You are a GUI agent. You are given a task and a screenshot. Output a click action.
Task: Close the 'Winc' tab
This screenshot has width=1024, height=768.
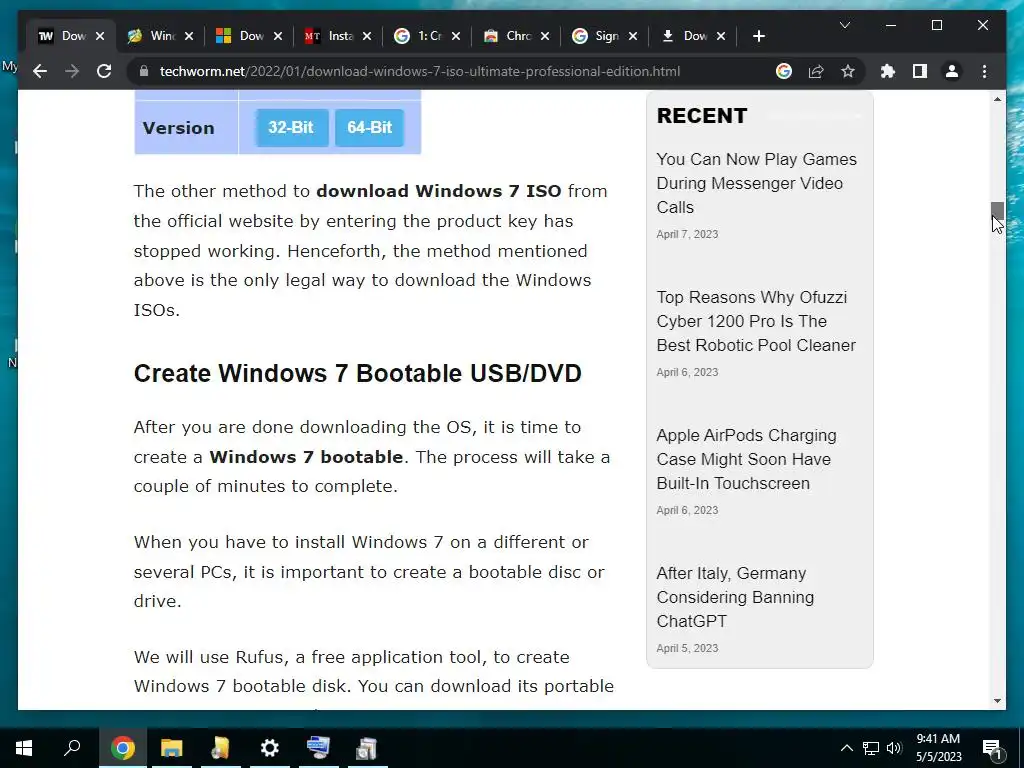coord(189,37)
